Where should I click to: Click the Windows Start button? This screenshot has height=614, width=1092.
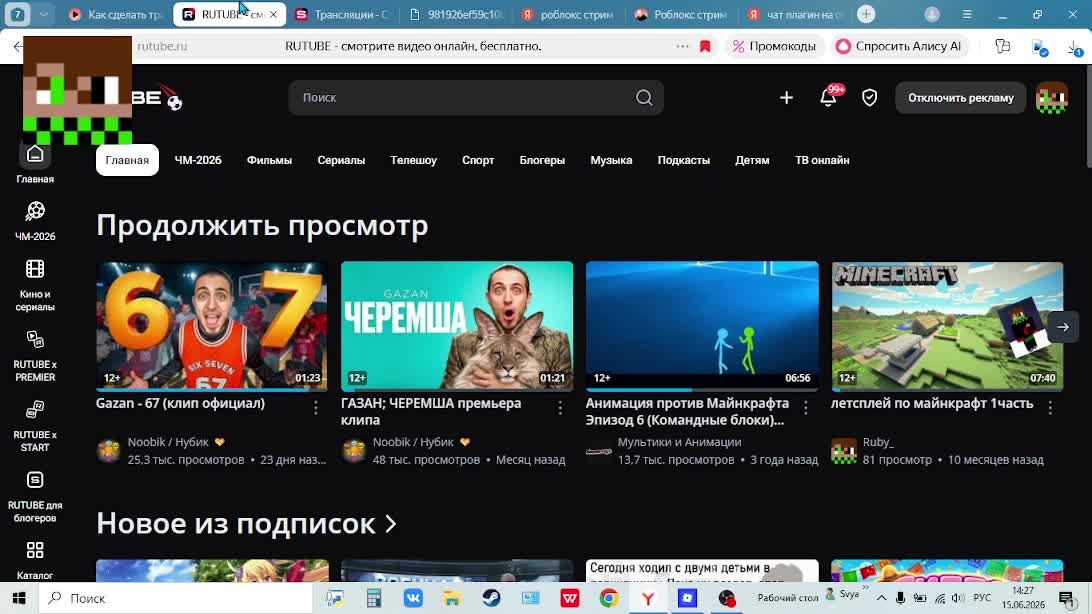[19, 598]
